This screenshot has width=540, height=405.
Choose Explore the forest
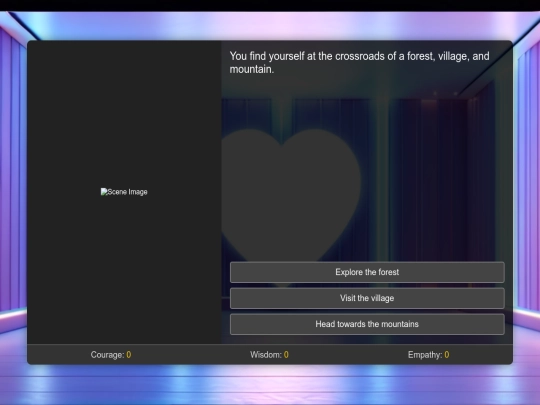367,272
